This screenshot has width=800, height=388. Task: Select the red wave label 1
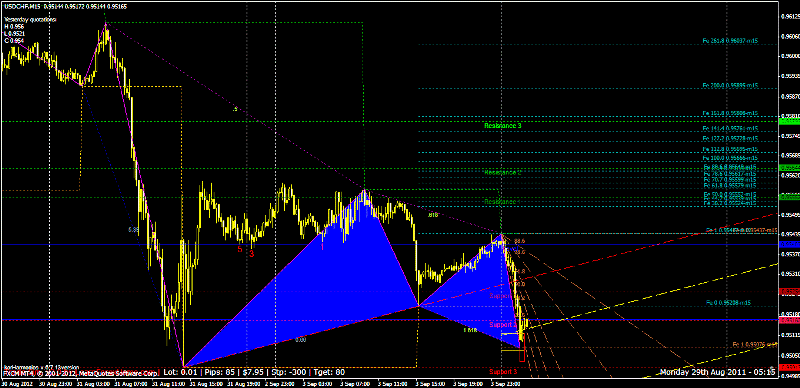coord(322,247)
